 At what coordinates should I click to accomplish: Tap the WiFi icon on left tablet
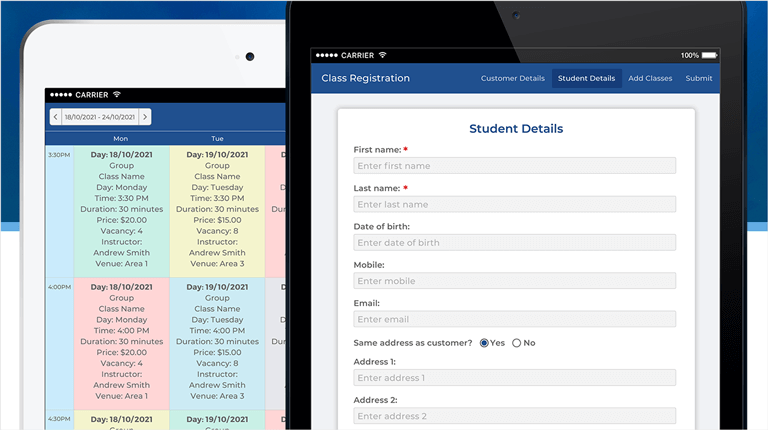click(117, 94)
